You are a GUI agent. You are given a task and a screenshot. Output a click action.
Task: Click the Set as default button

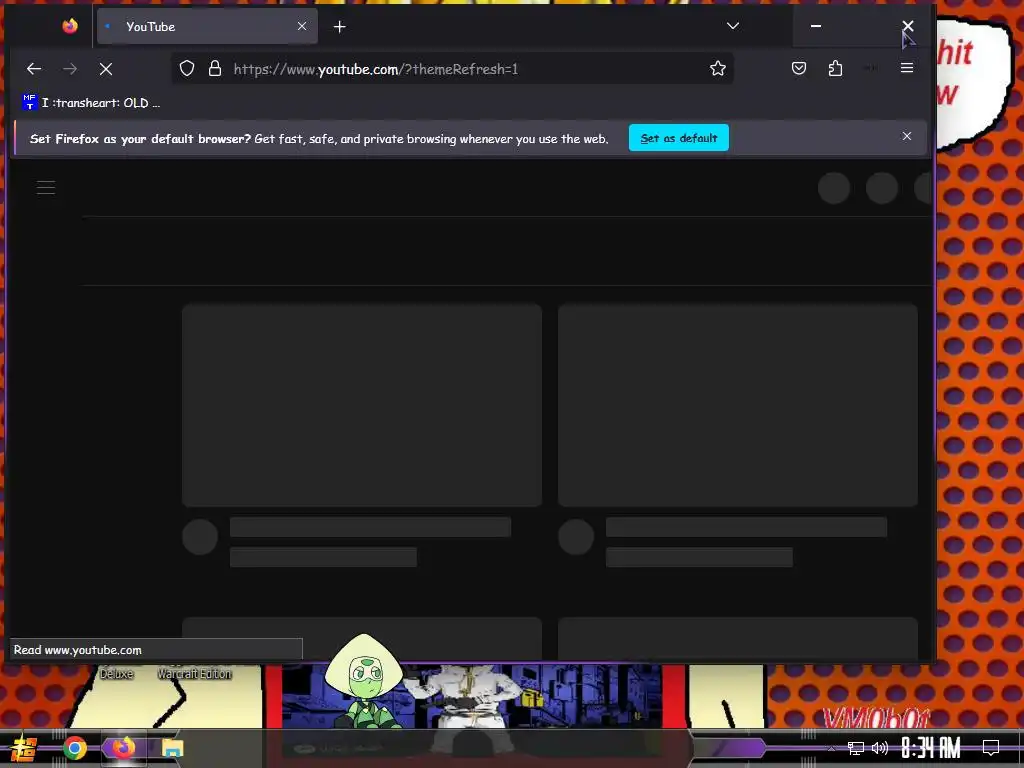coord(679,138)
